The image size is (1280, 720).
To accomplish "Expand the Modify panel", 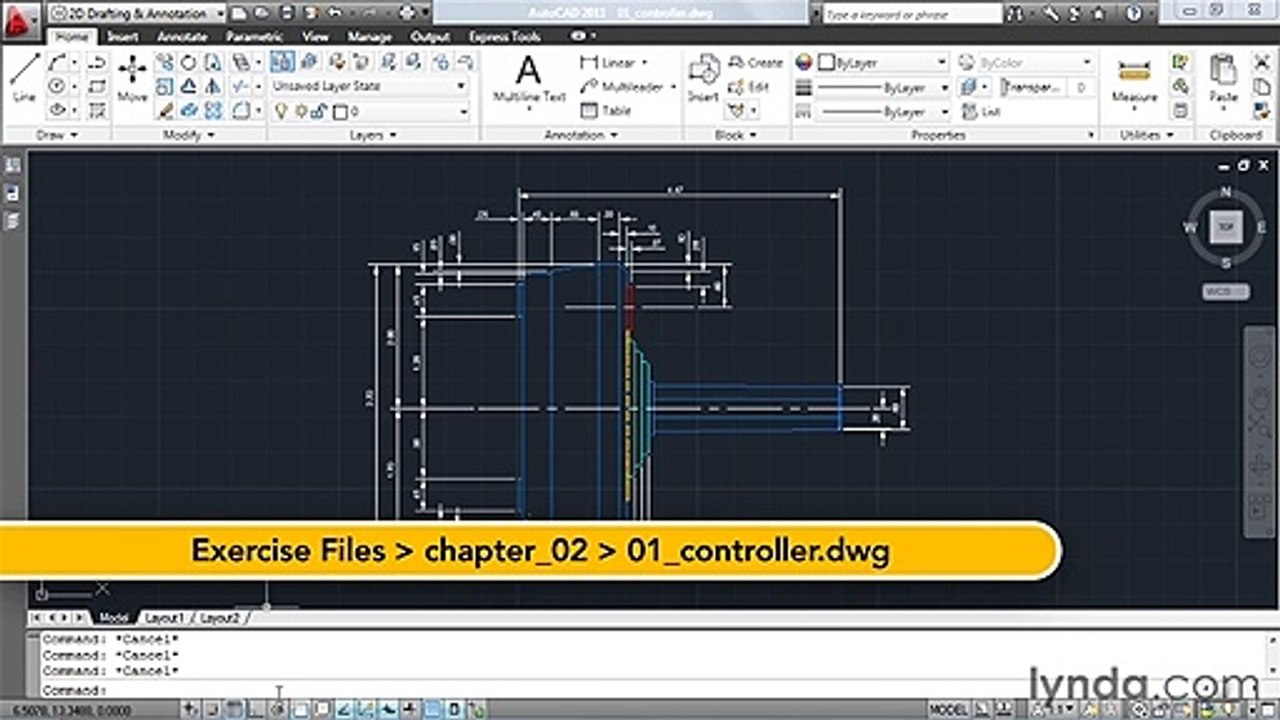I will tap(189, 134).
